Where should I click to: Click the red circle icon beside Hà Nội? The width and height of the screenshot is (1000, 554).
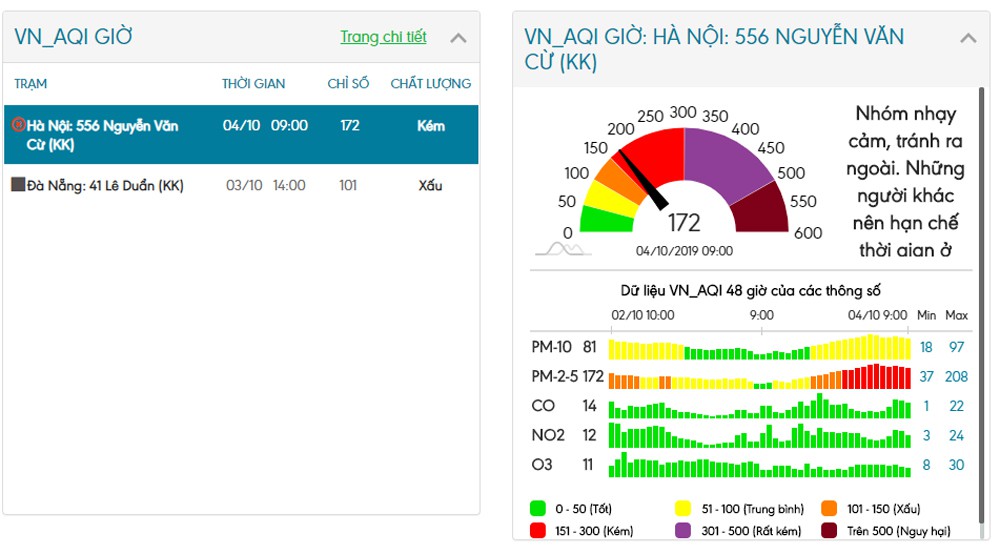click(18, 124)
